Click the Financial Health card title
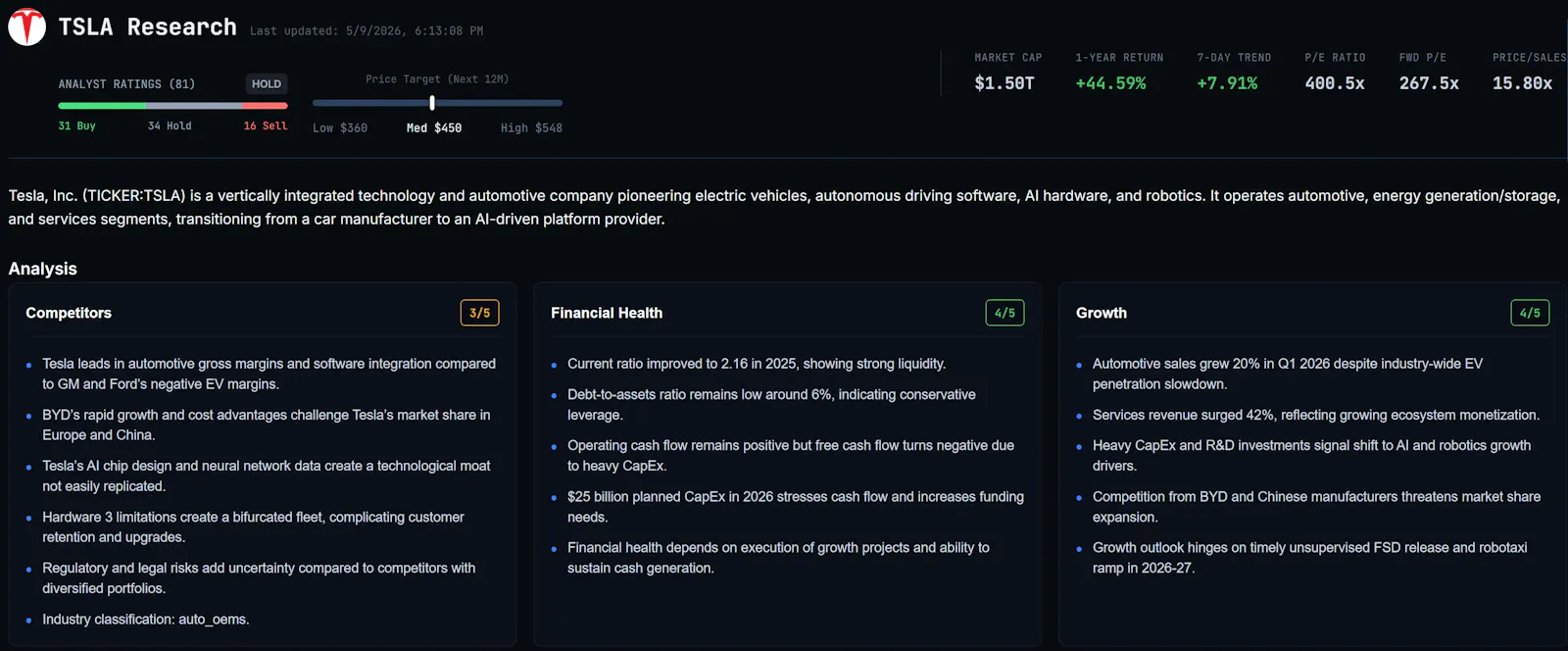The height and width of the screenshot is (651, 1568). pyautogui.click(x=607, y=313)
